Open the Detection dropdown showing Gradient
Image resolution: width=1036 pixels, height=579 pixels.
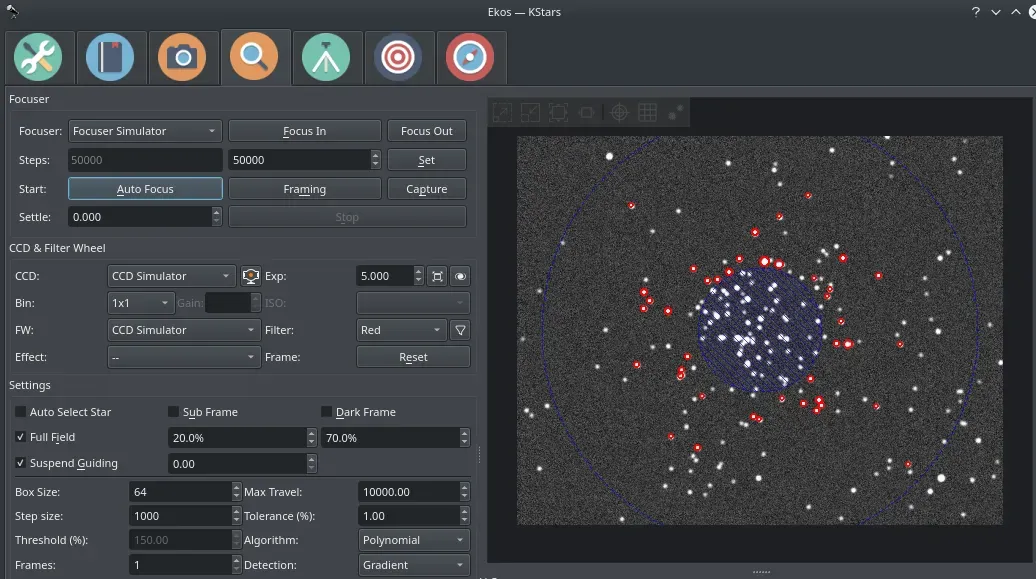tap(413, 564)
